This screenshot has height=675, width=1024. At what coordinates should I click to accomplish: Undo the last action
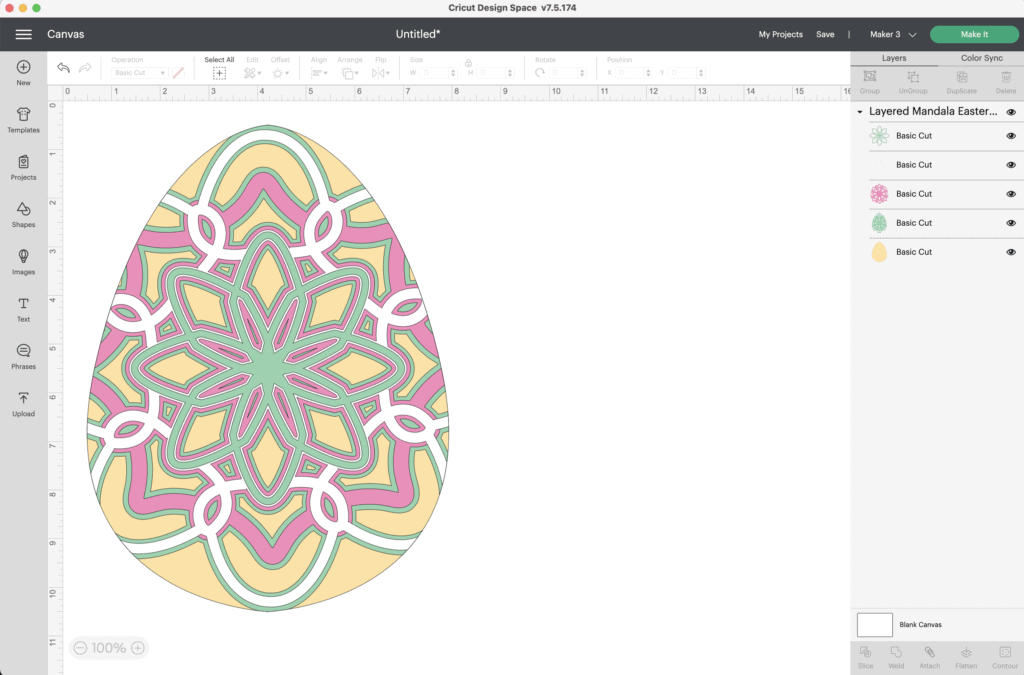click(x=63, y=68)
